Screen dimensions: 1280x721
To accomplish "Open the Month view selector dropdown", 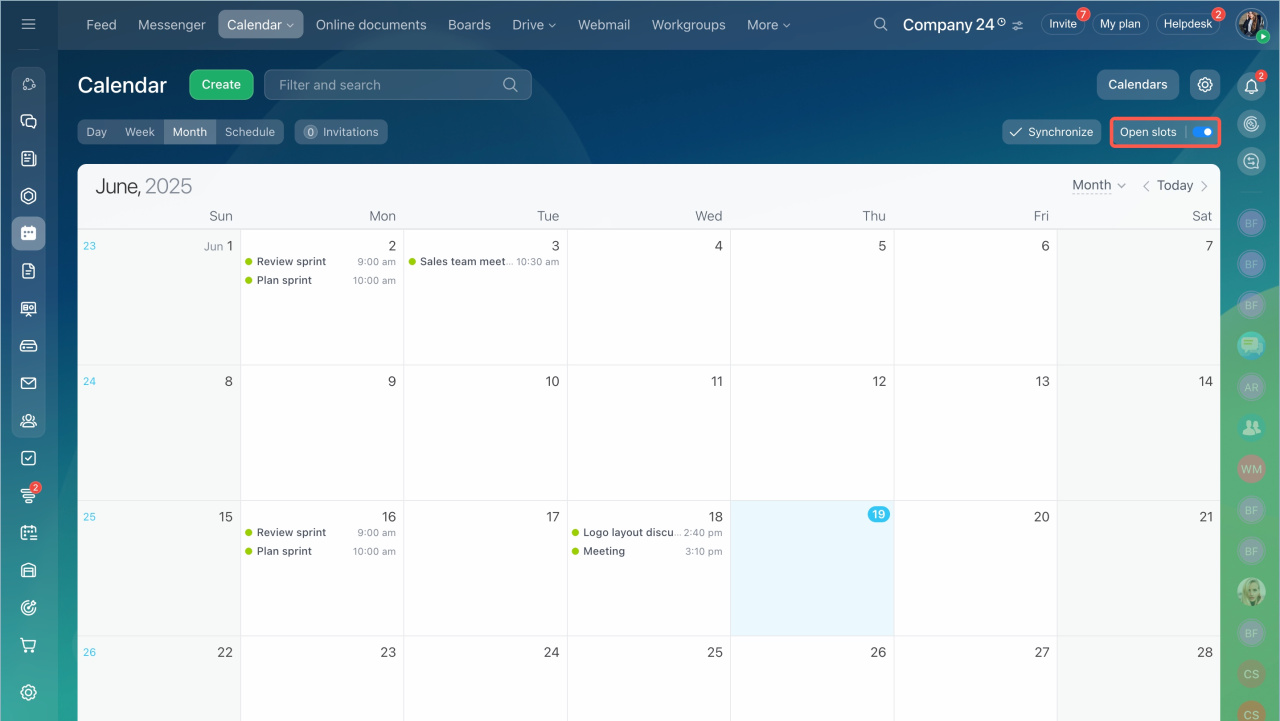I will point(1099,185).
